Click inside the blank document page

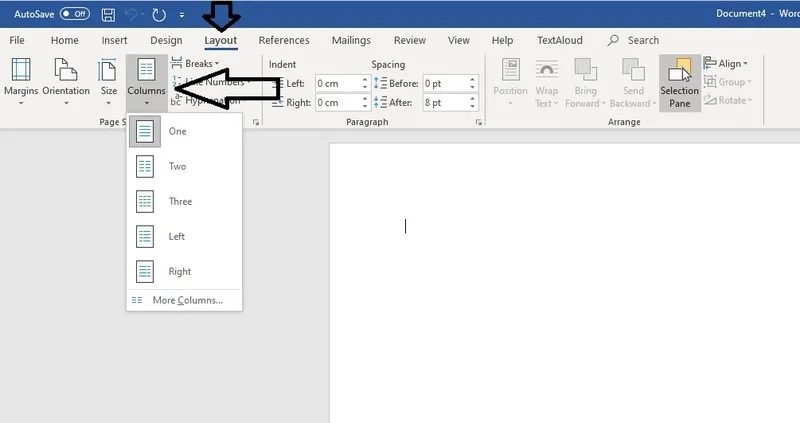[x=564, y=283]
